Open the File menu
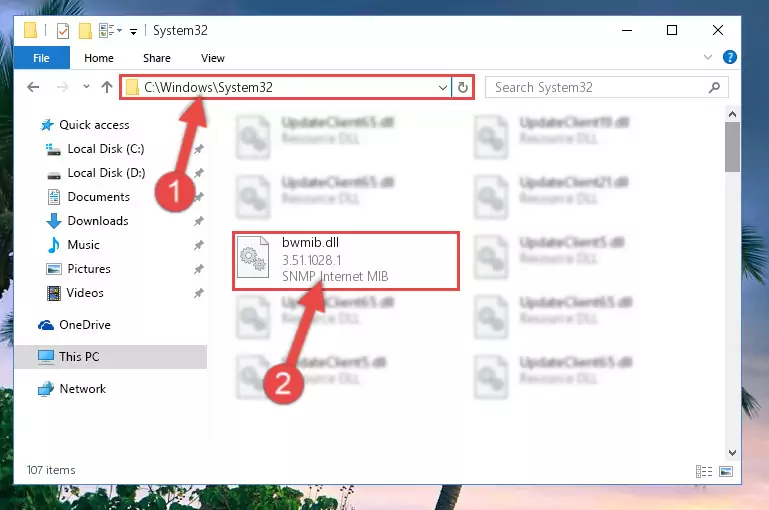Image resolution: width=769 pixels, height=510 pixels. coord(42,58)
